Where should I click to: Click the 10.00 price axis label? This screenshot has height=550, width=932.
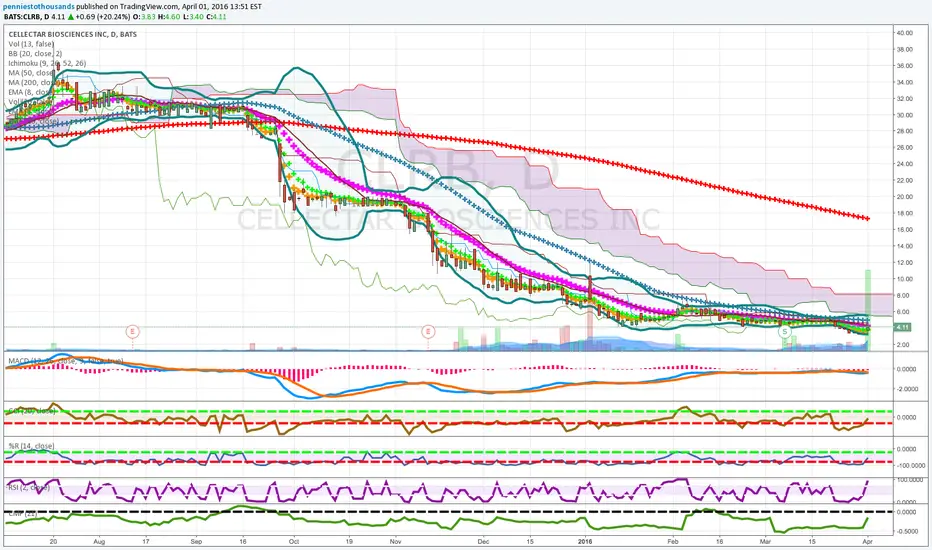point(905,279)
